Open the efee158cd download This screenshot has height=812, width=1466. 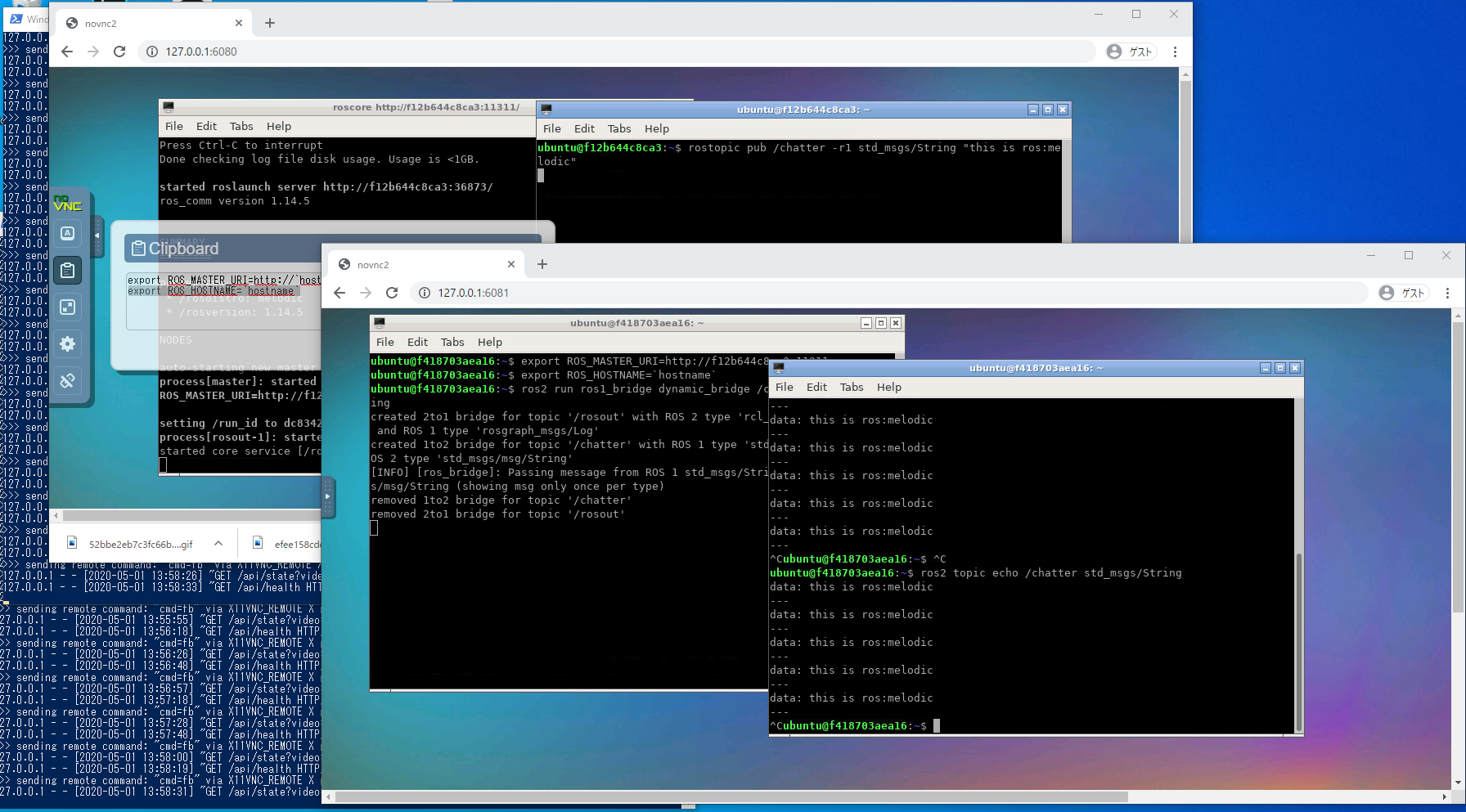299,543
